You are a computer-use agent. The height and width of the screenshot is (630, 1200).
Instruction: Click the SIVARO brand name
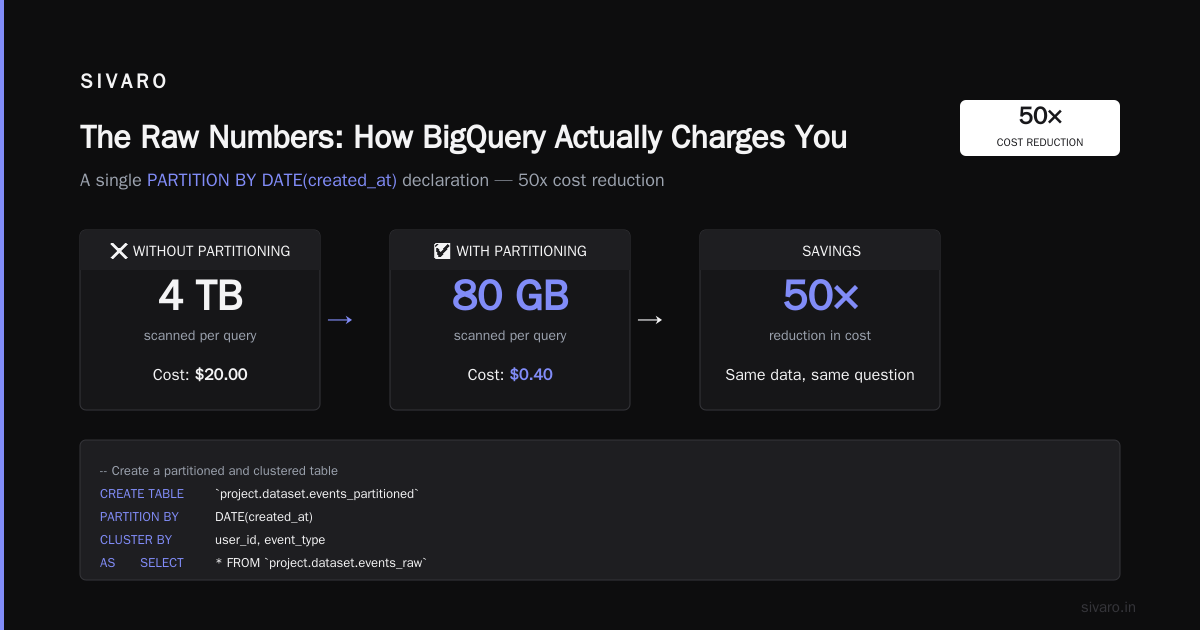click(x=124, y=82)
